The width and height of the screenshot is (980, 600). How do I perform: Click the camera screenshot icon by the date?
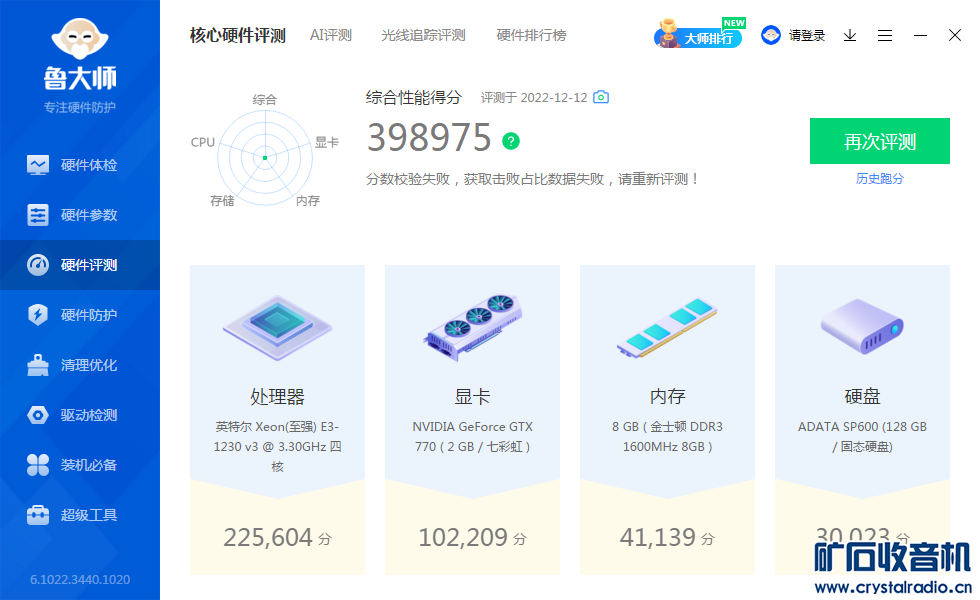(601, 97)
